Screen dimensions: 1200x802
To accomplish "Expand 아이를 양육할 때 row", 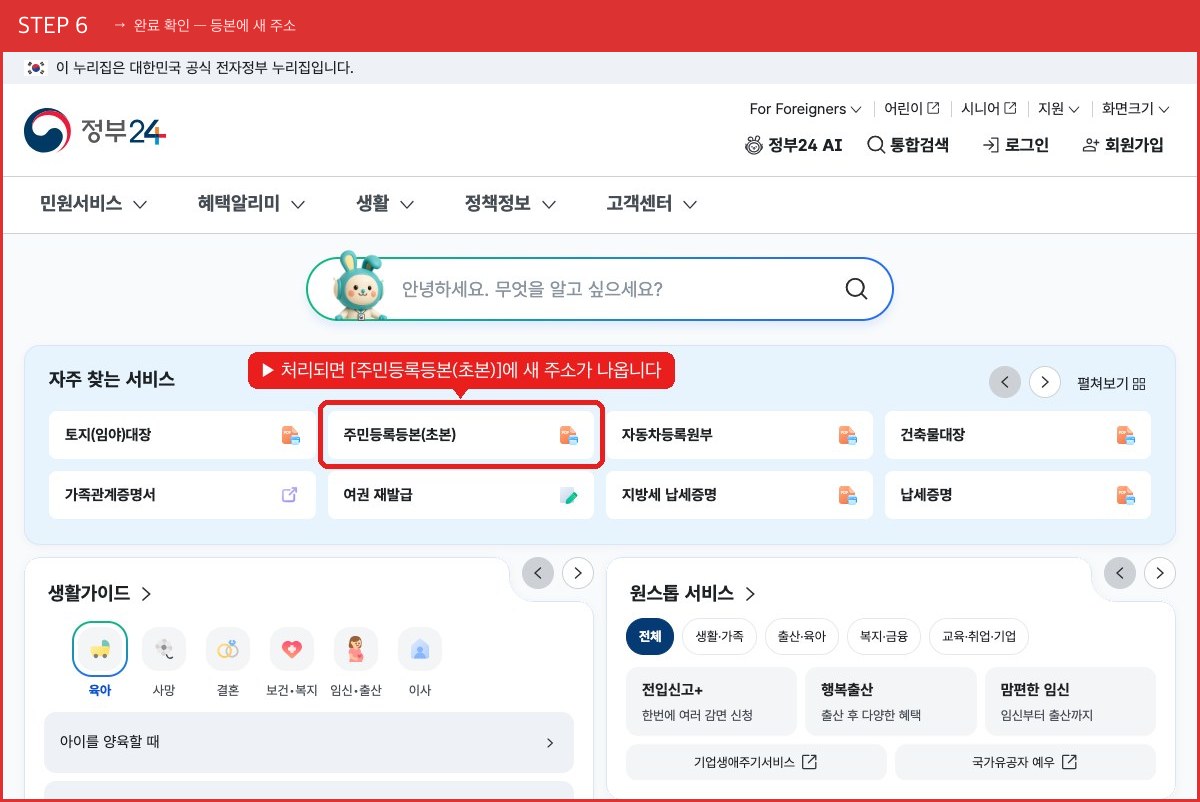I will click(309, 742).
